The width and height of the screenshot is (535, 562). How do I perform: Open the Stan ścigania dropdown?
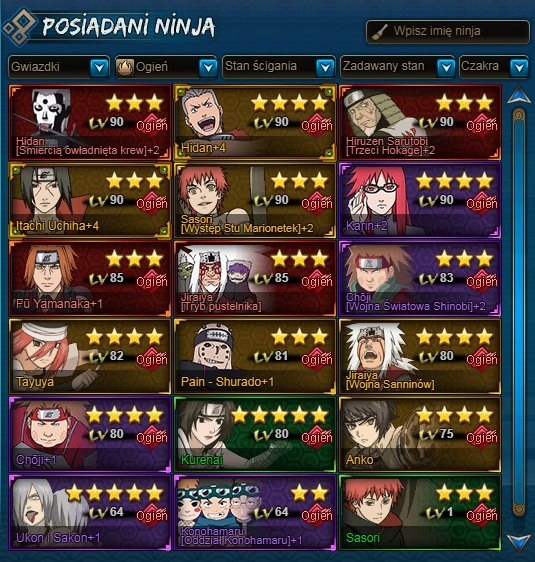[x=279, y=67]
